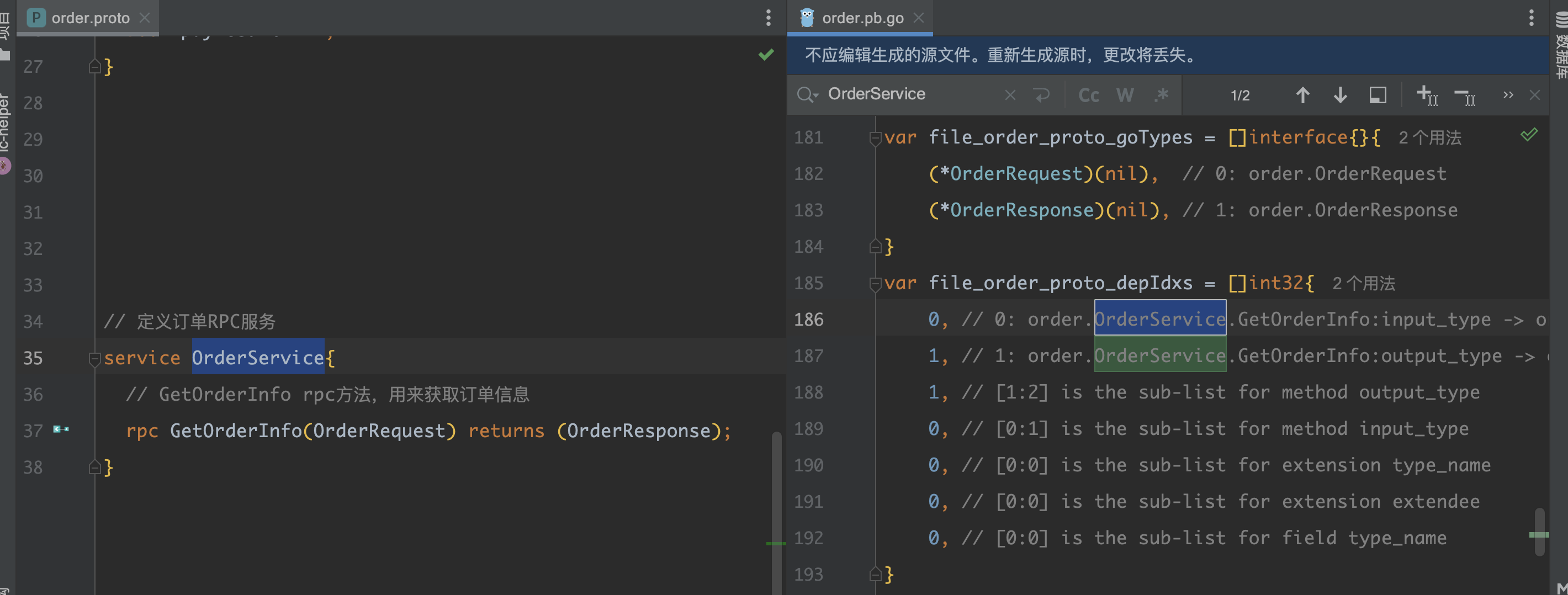Click the open-in-find-window icon

(x=1378, y=95)
